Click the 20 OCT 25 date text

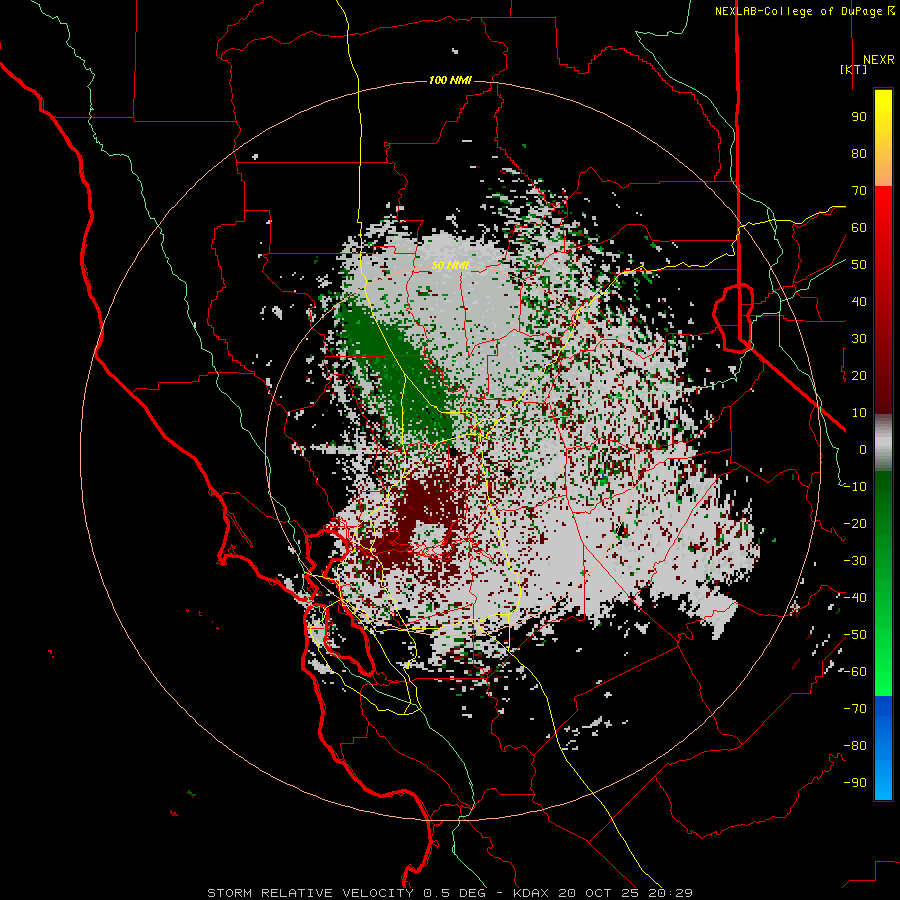coord(599,893)
